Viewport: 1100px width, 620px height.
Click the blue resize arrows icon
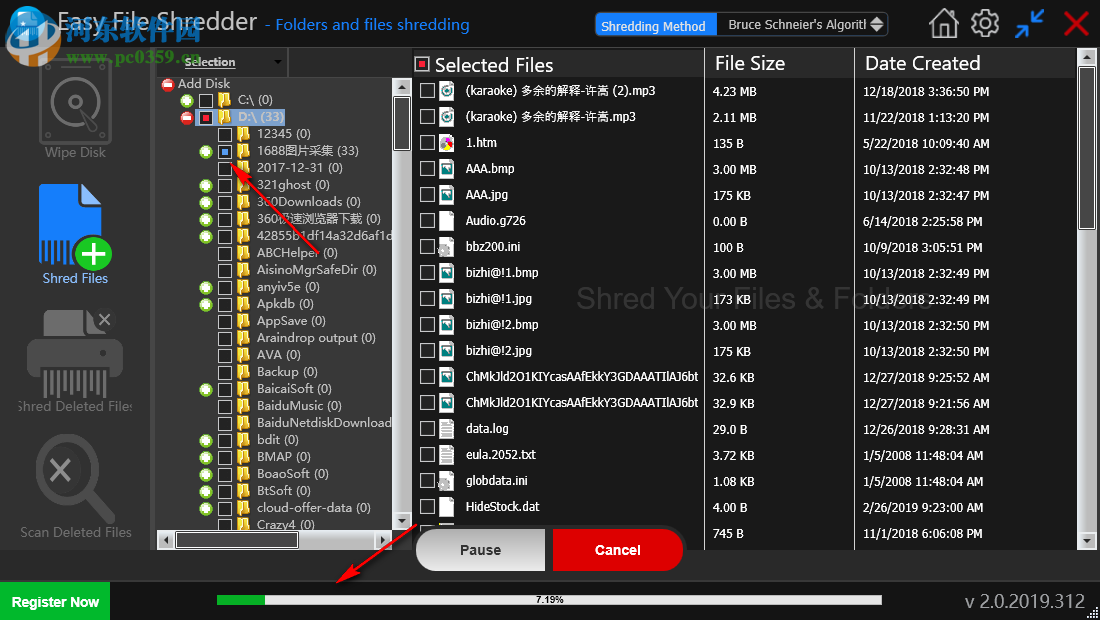(1029, 23)
